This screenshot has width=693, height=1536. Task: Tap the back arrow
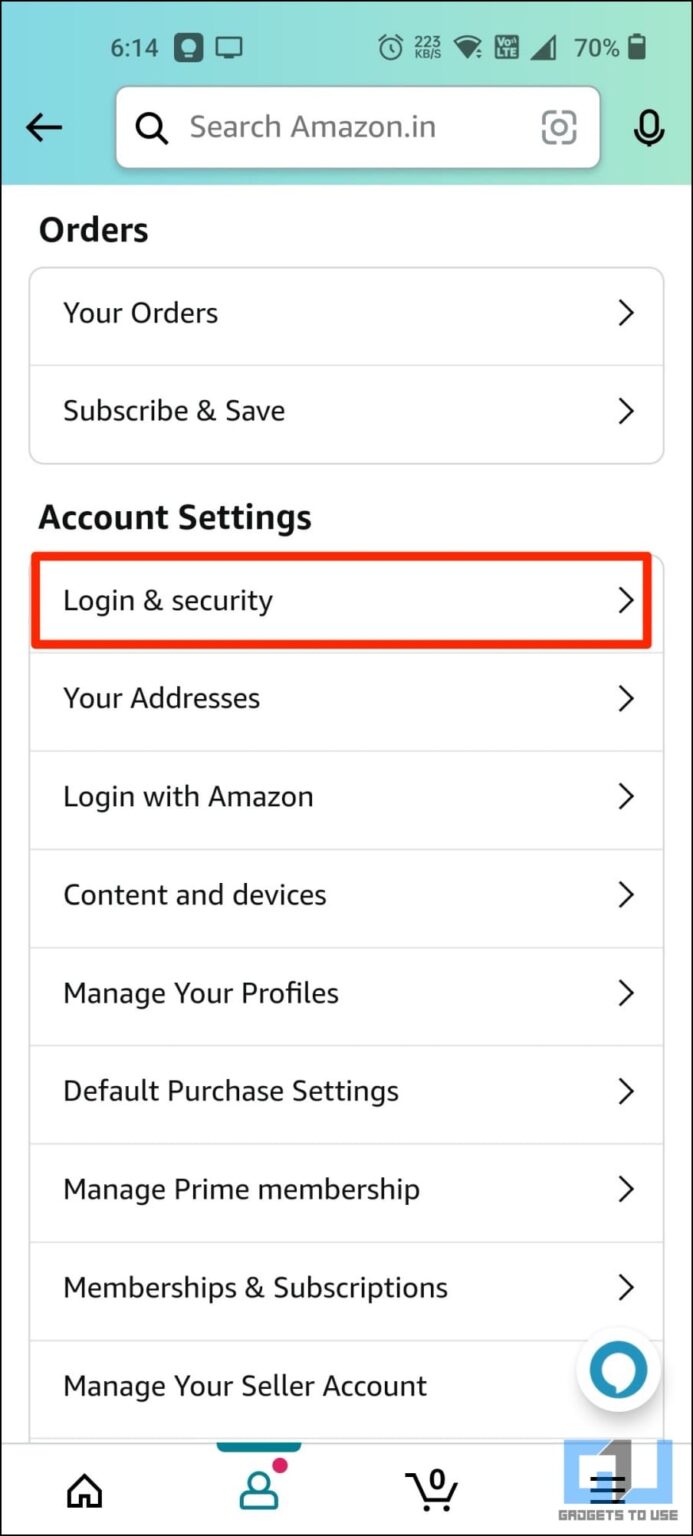pos(43,127)
